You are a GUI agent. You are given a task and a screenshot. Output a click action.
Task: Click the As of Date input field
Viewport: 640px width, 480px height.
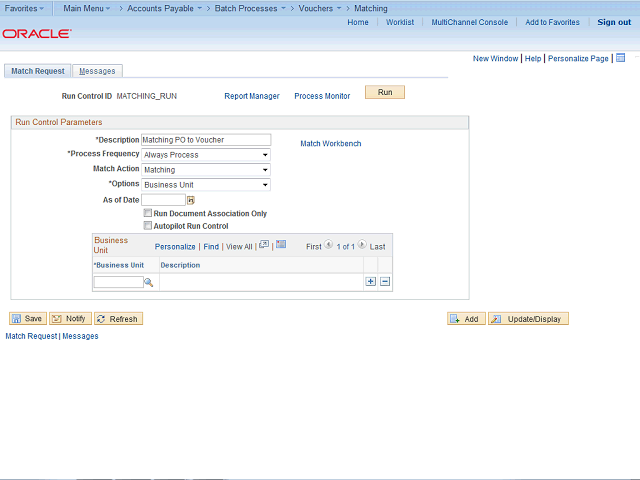pyautogui.click(x=163, y=200)
